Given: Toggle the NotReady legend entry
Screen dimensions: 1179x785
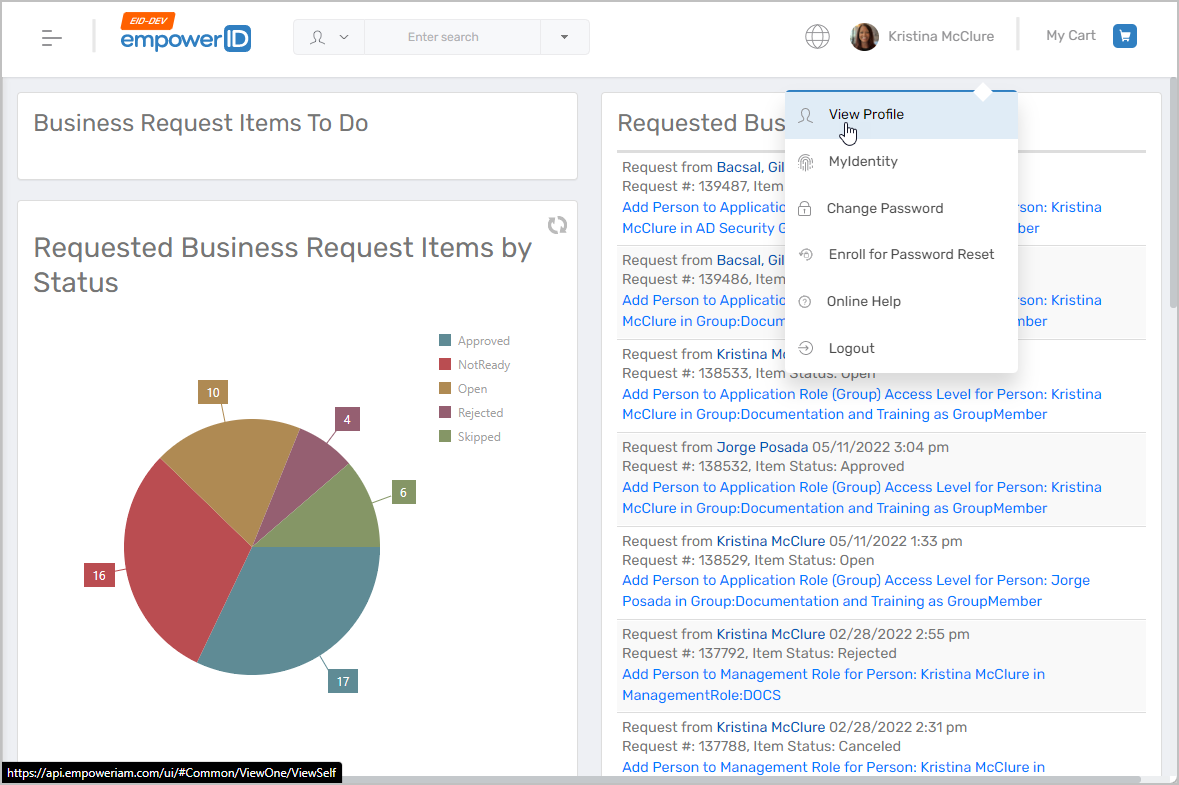Looking at the screenshot, I should [x=483, y=365].
